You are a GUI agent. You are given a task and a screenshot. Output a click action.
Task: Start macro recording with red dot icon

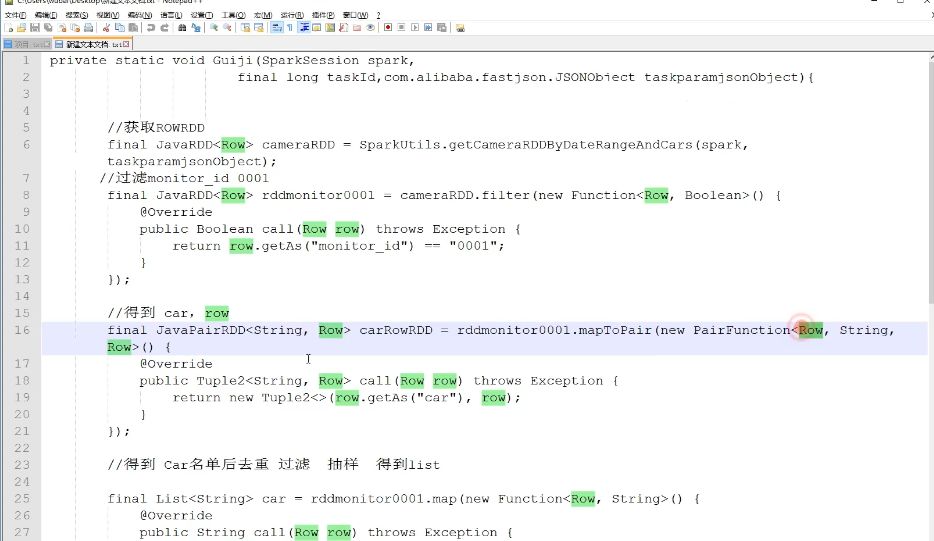tap(387, 28)
